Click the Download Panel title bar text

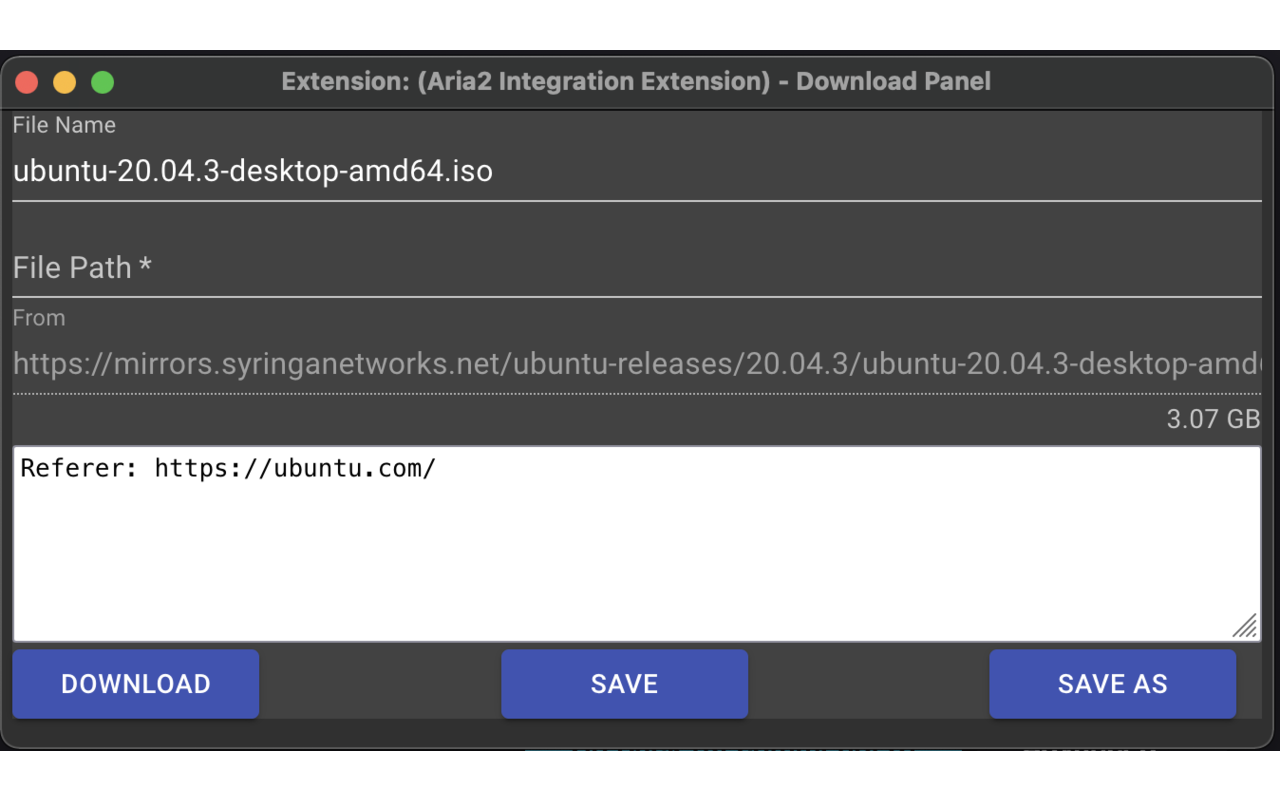tap(637, 81)
